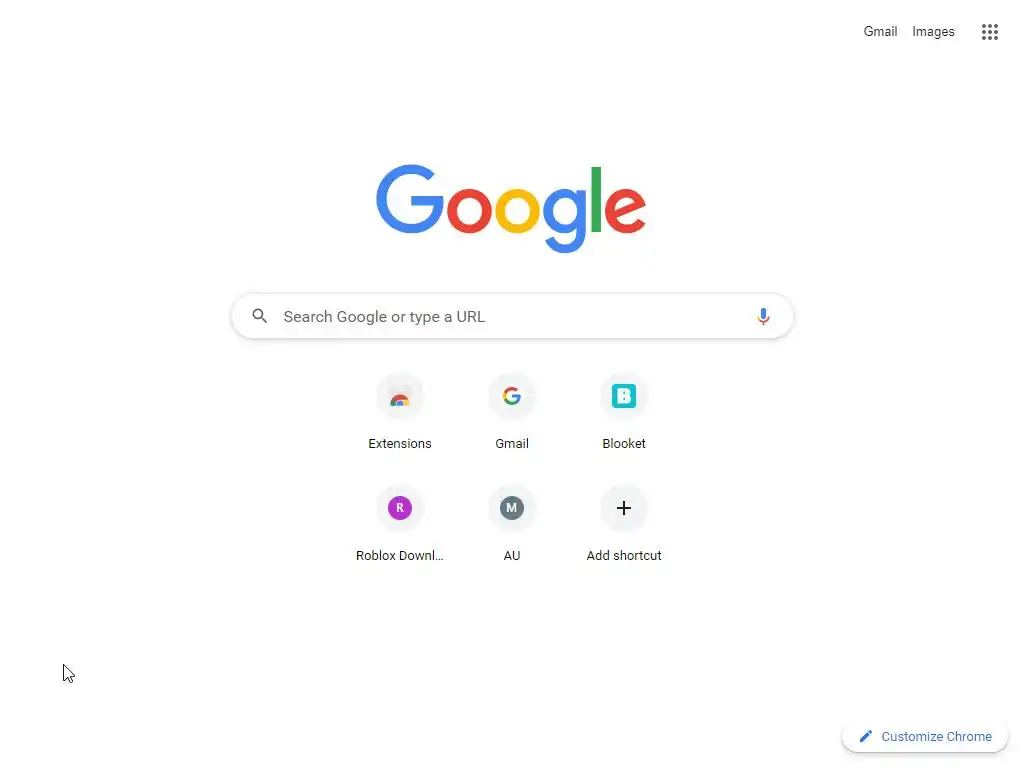Open the AU shortcut with M icon
1024x768 pixels.
click(x=512, y=508)
